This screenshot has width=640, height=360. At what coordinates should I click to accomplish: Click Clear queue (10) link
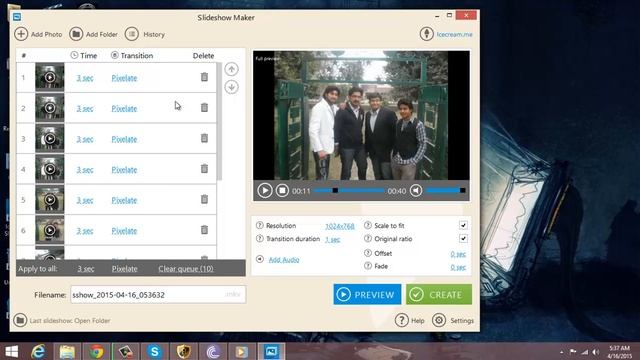pos(186,269)
